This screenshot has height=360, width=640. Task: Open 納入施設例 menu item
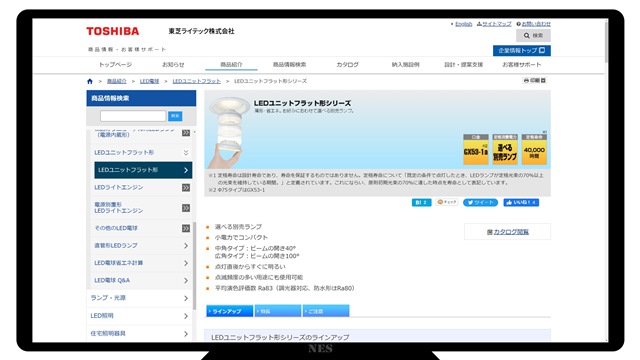(405, 64)
